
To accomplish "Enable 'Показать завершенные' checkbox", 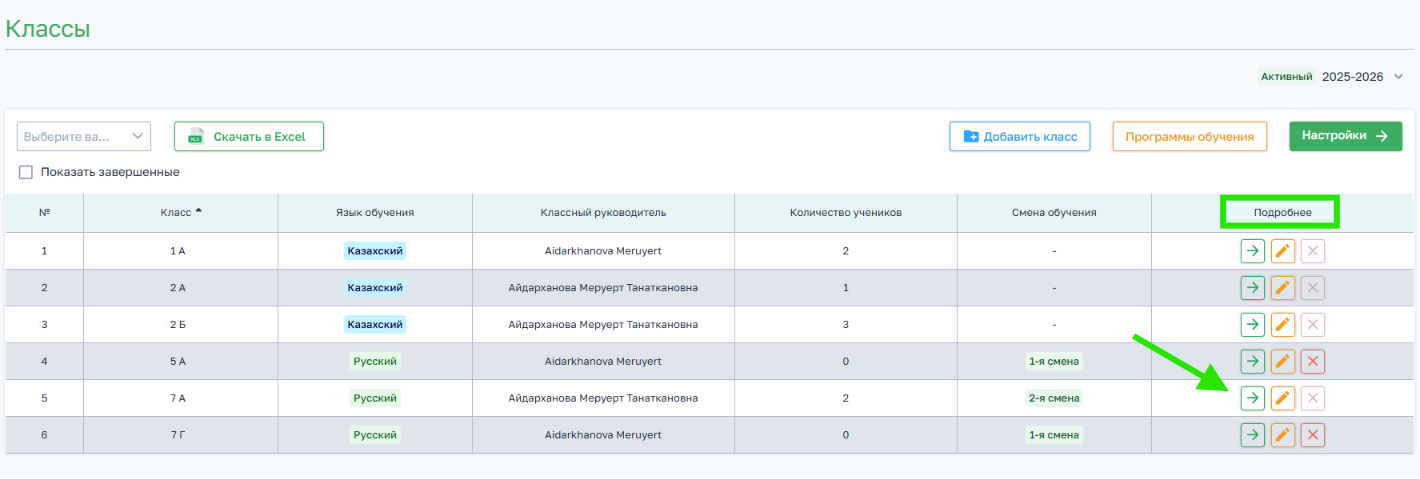I will coord(26,172).
